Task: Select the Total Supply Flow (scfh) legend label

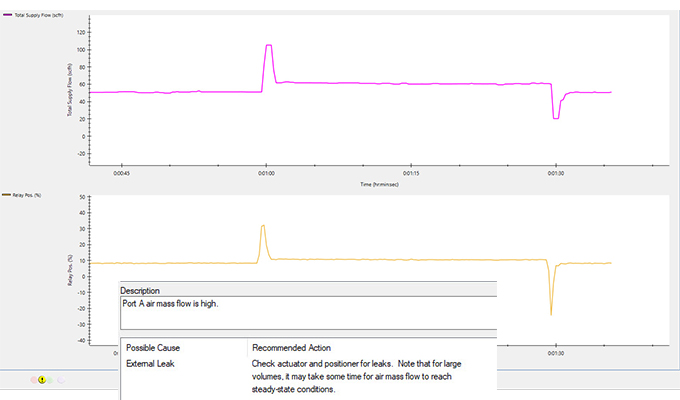Action: tap(38, 14)
